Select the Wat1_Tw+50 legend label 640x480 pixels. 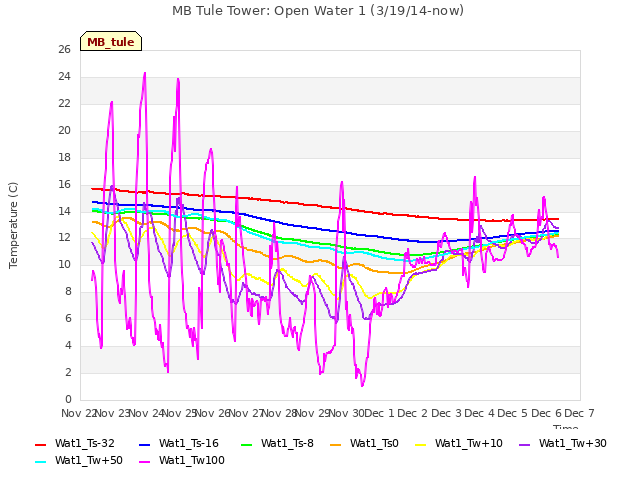(x=89, y=461)
